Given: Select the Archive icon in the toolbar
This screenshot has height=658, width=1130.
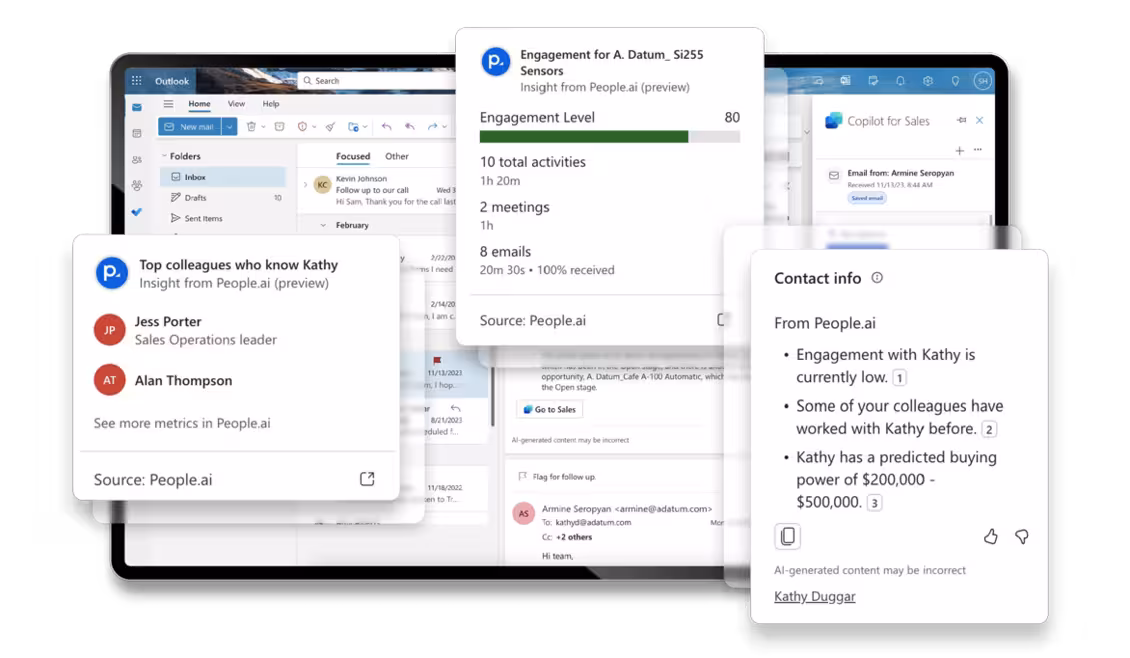Looking at the screenshot, I should pyautogui.click(x=279, y=127).
